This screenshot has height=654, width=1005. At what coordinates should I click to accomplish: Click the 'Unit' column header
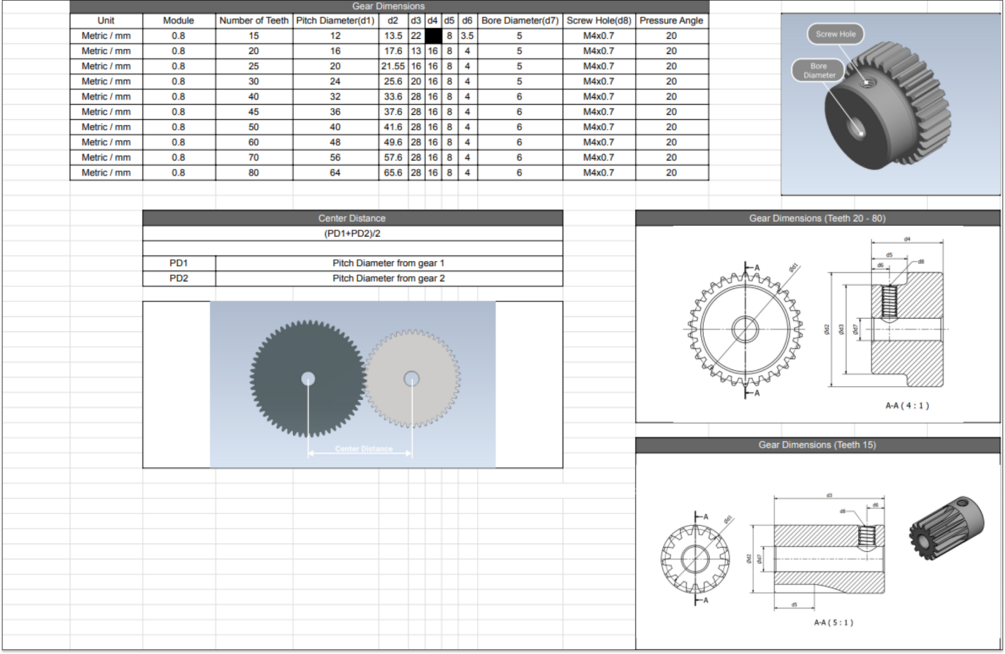click(x=106, y=21)
